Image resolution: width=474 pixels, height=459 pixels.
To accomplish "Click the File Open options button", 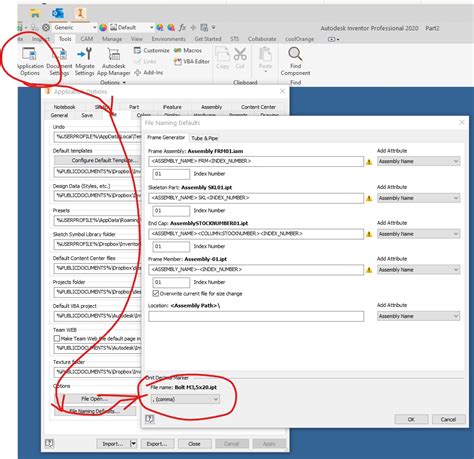I will coord(95,399).
